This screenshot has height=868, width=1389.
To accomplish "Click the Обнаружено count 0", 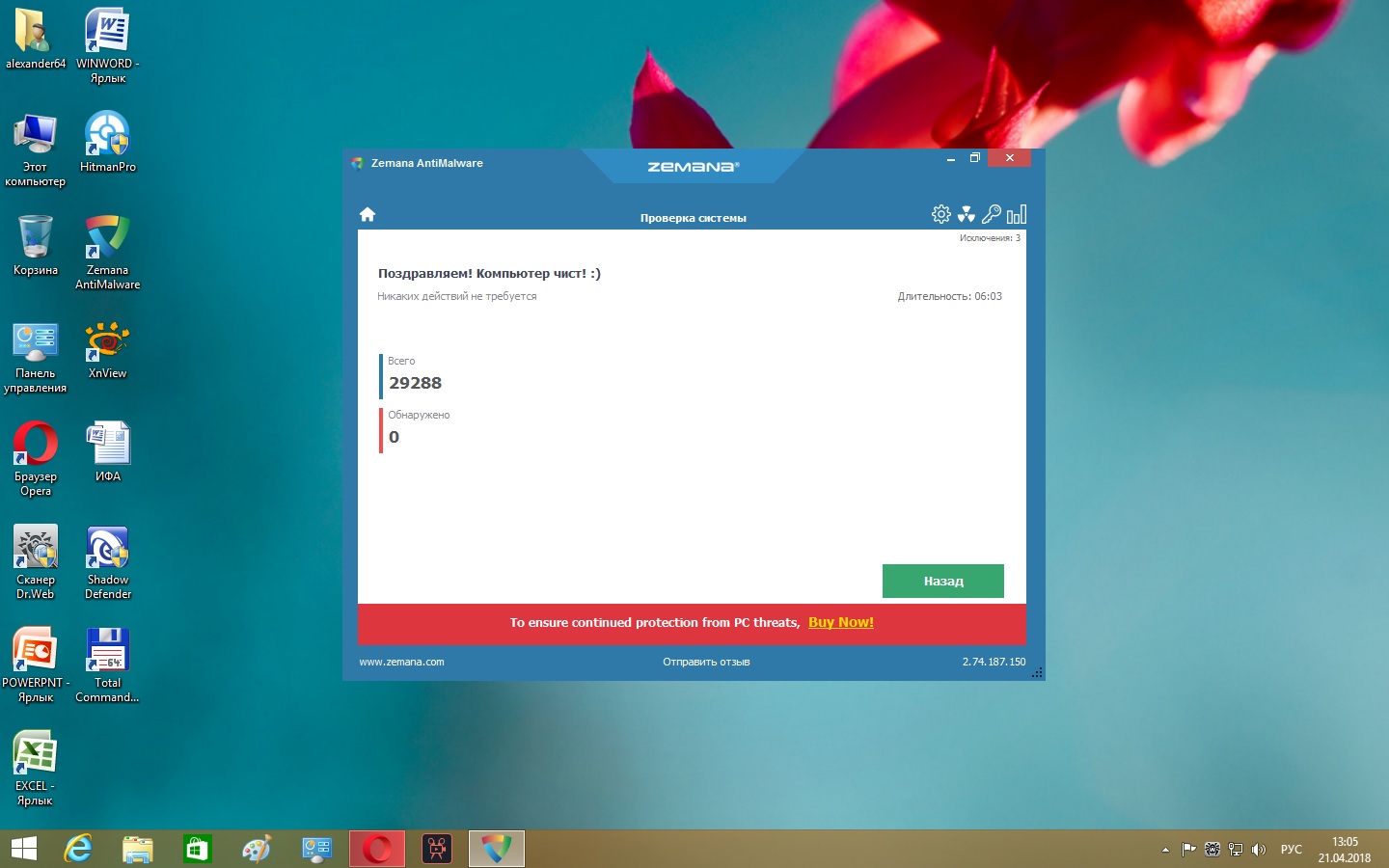I will [394, 437].
